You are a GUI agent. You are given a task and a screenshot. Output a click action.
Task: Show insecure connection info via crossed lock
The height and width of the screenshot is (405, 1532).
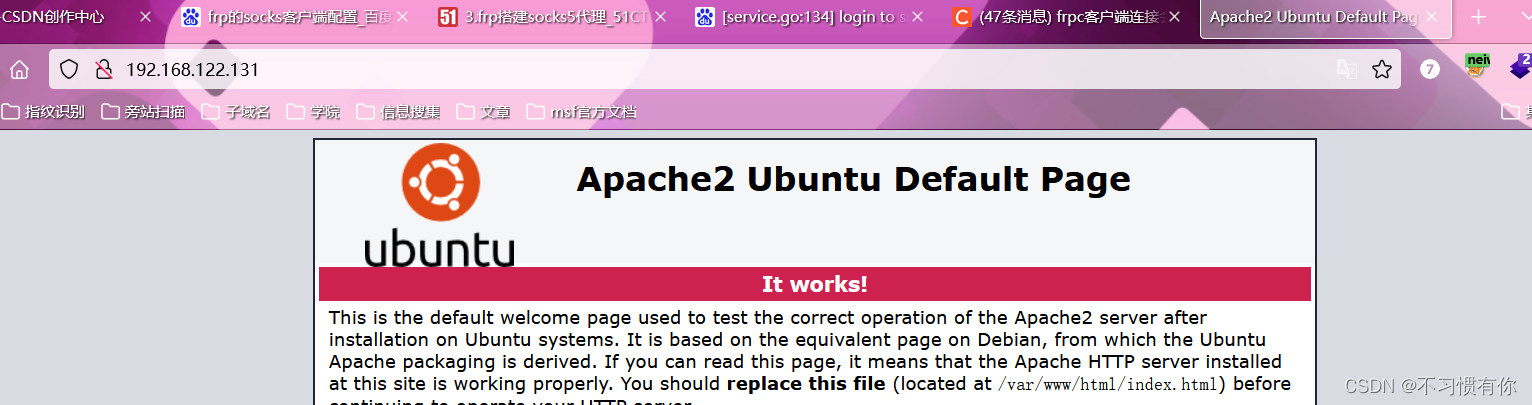[x=102, y=69]
